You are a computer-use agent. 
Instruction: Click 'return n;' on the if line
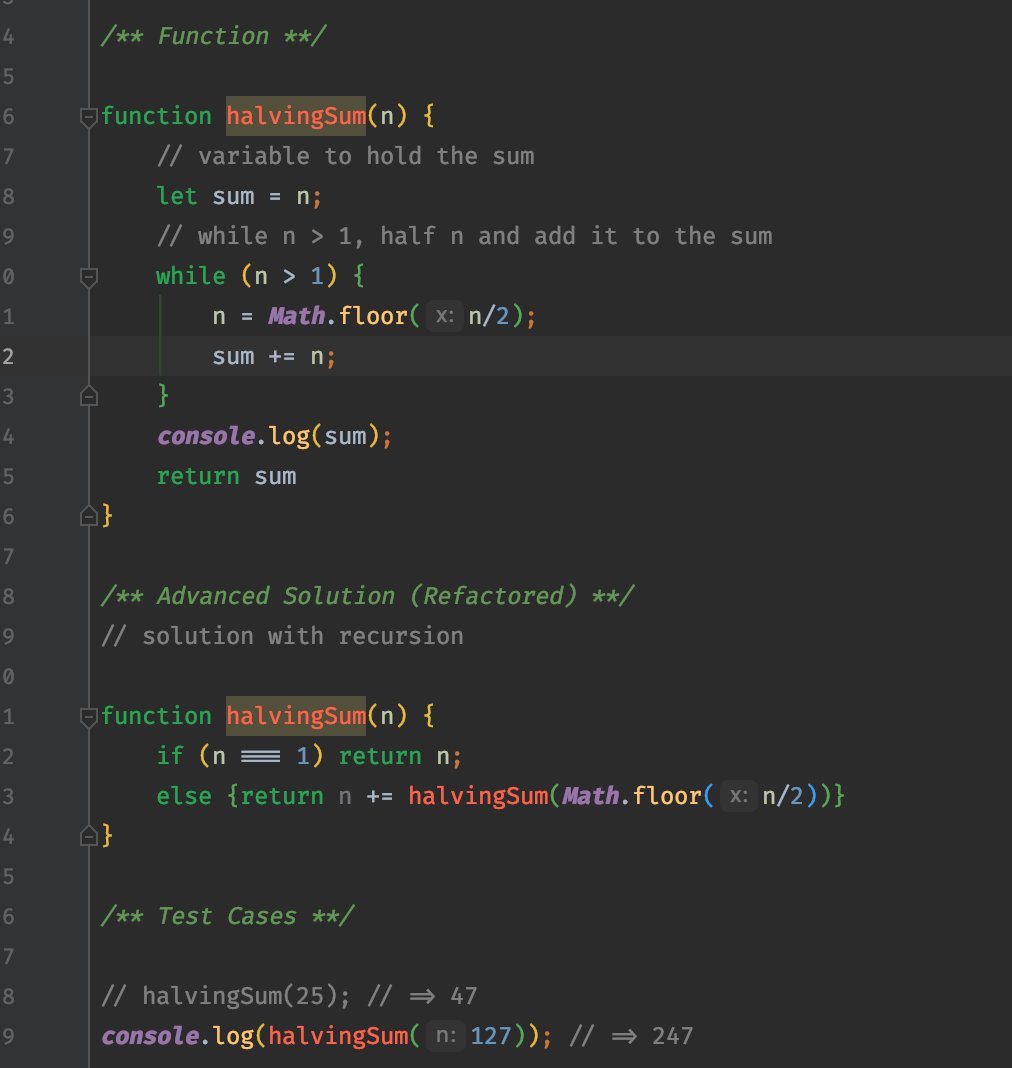(x=400, y=756)
